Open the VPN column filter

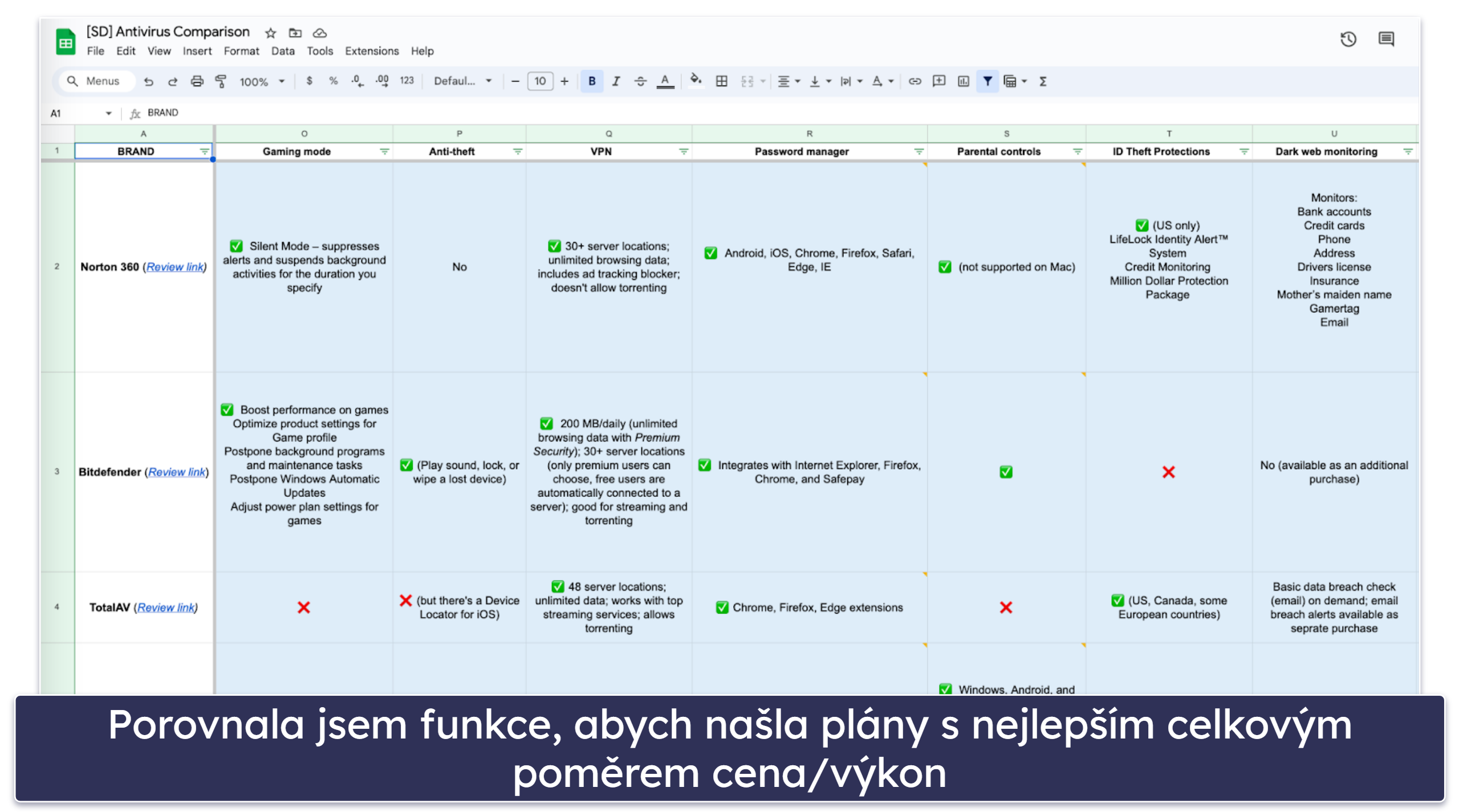tap(684, 152)
